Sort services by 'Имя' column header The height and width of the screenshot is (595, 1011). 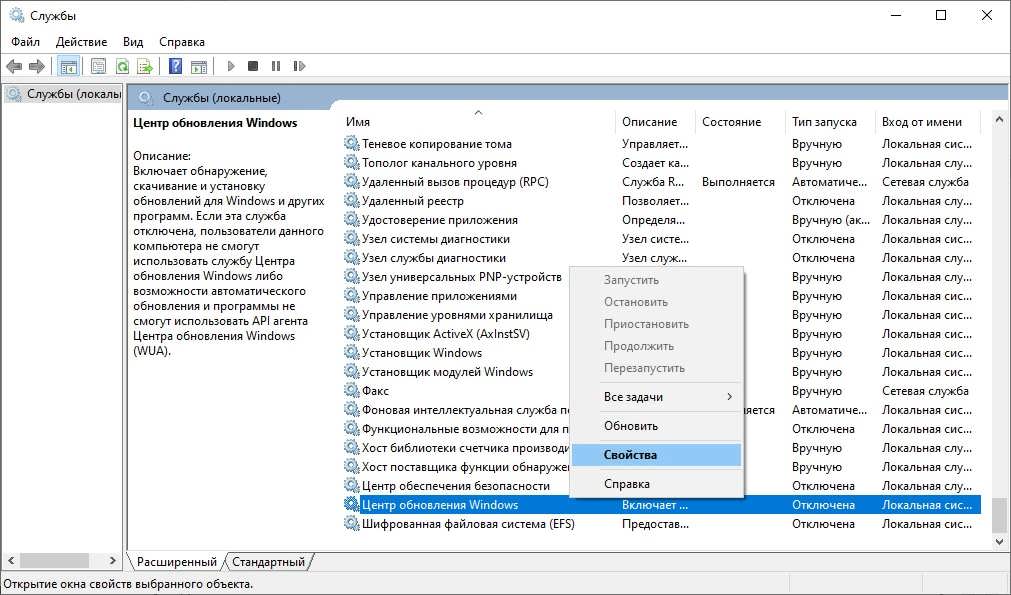coord(358,122)
